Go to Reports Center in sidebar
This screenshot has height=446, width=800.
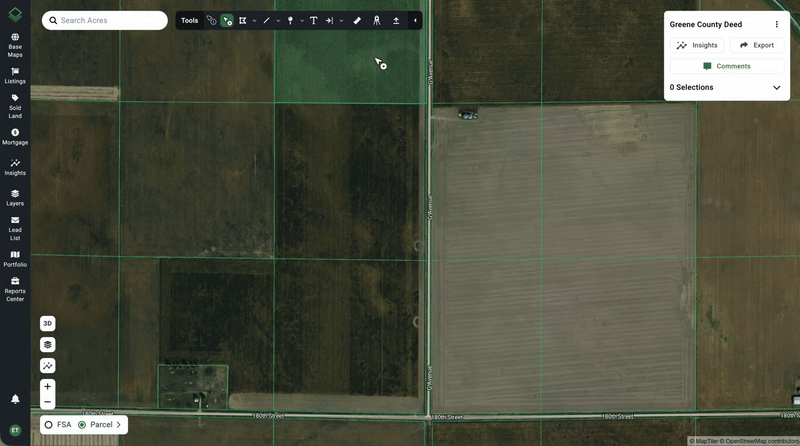(x=15, y=288)
